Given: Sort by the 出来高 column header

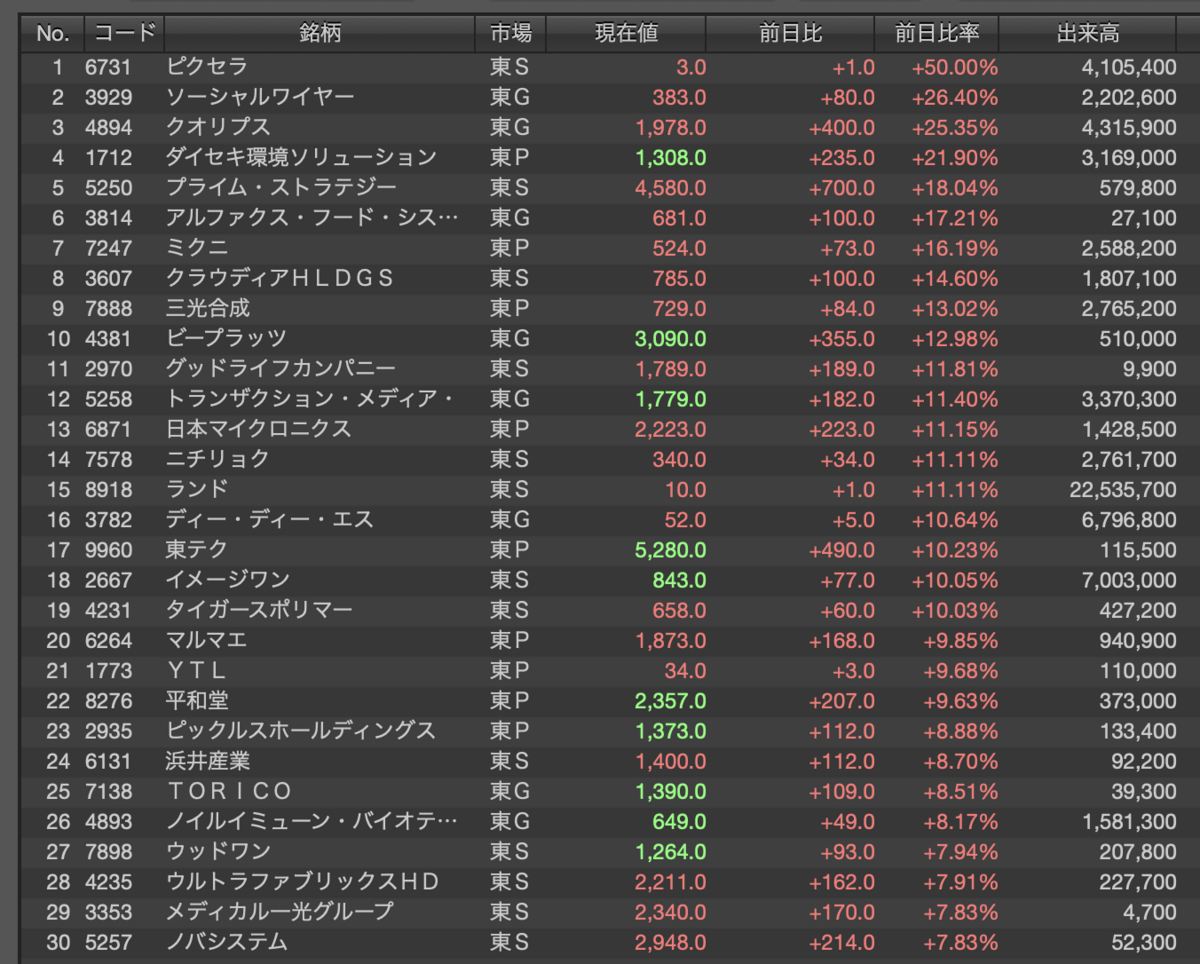Looking at the screenshot, I should (1088, 33).
